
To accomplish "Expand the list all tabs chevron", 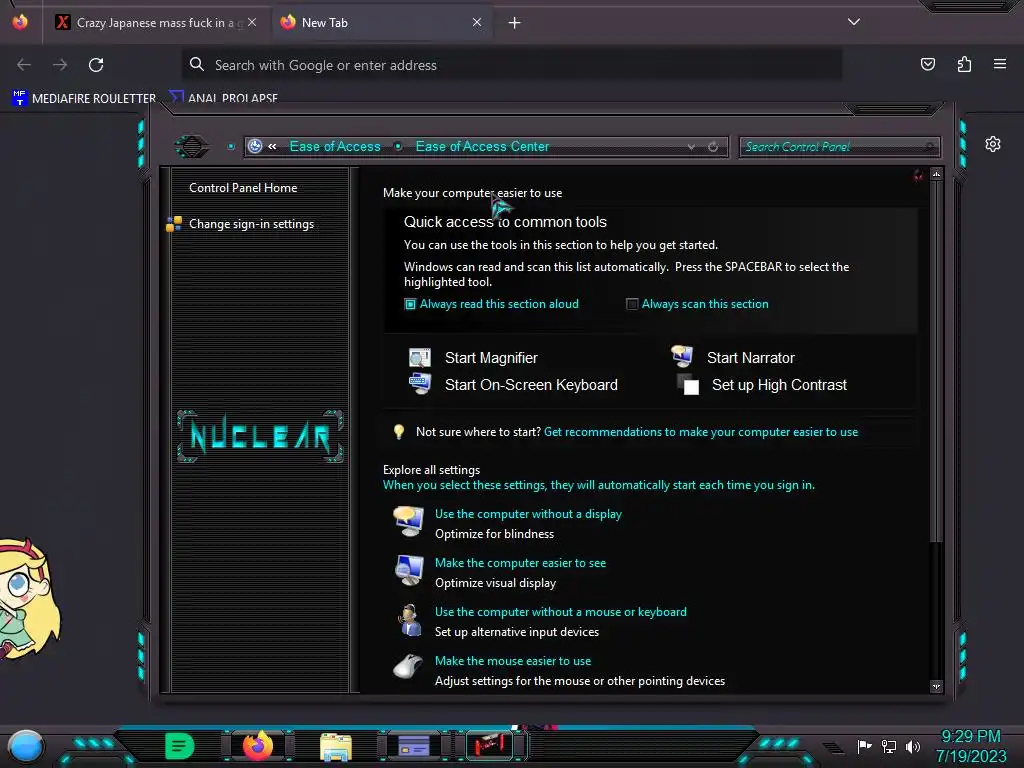I will (854, 22).
